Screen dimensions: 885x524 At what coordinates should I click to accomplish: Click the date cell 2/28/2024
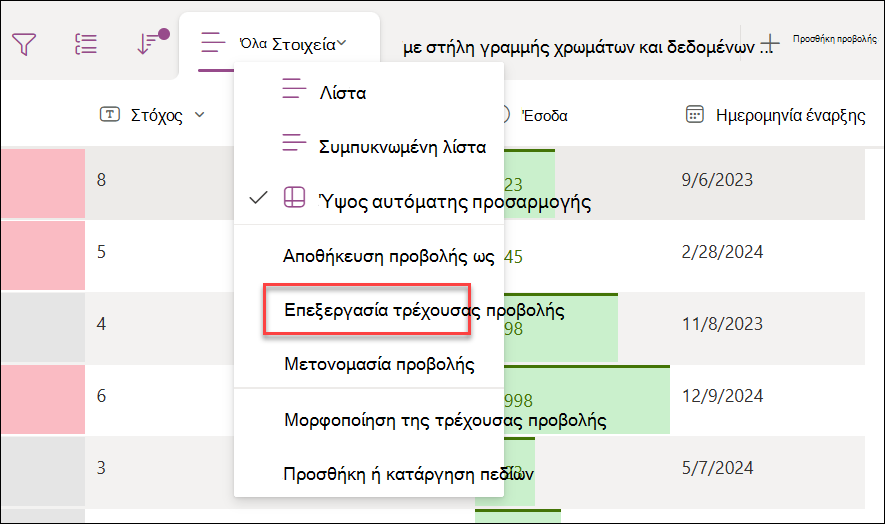point(722,251)
